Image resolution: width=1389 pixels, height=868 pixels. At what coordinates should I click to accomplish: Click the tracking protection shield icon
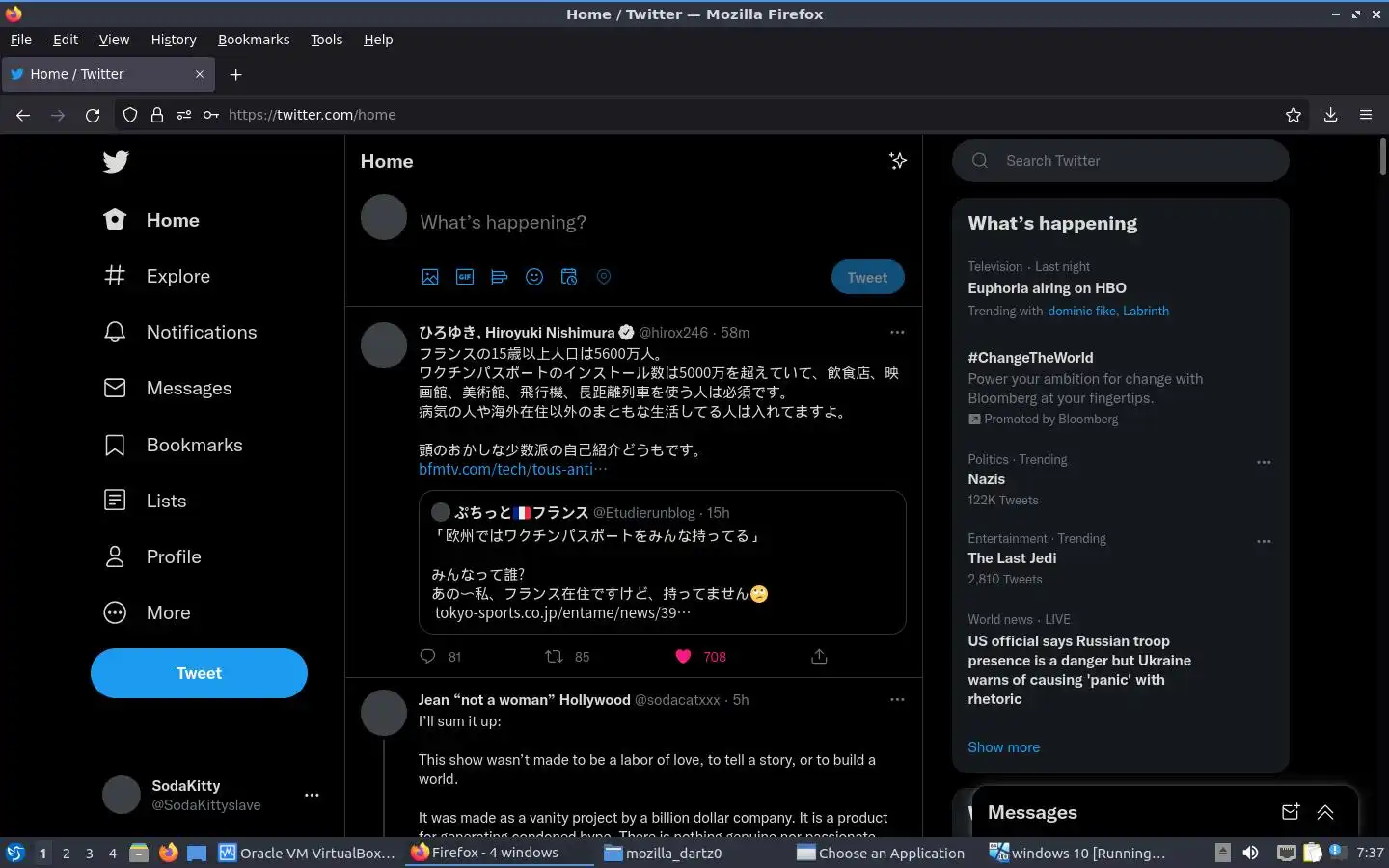(130, 115)
